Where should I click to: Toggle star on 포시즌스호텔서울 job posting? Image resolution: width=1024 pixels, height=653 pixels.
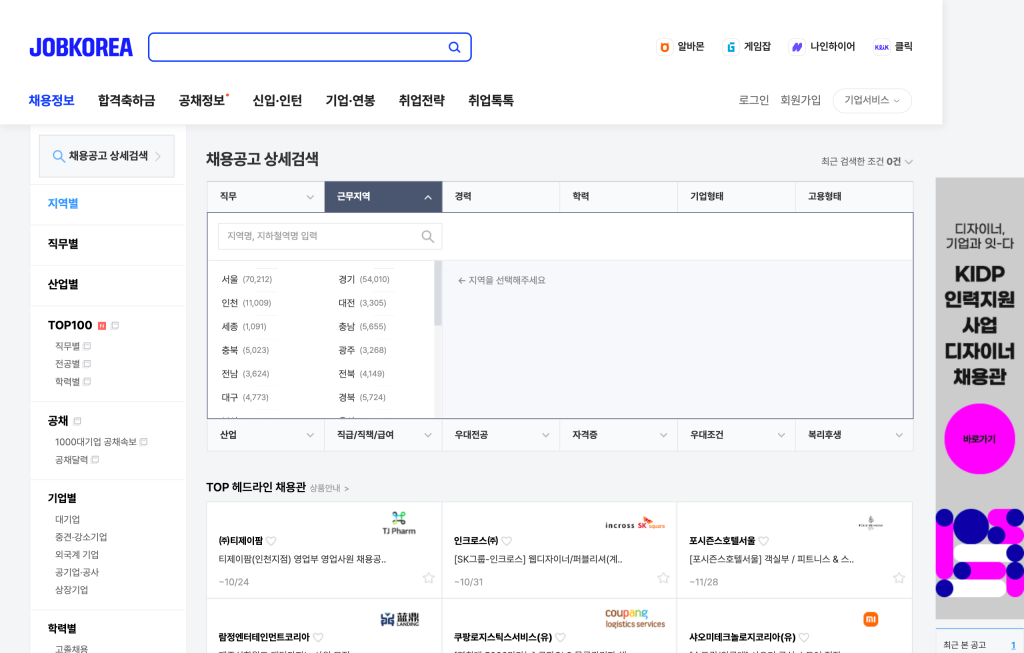pyautogui.click(x=898, y=578)
